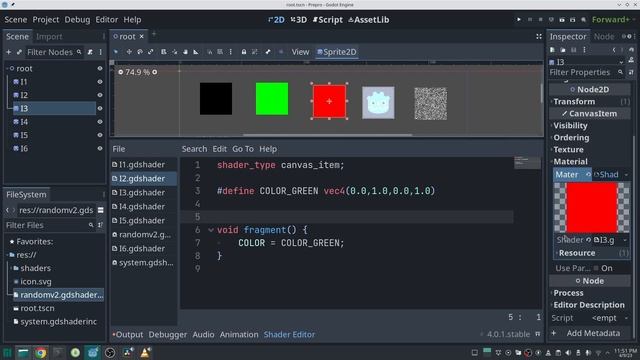The width and height of the screenshot is (640, 360).
Task: Activate the Ruler Mode tool
Action: pyautogui.click(x=196, y=52)
